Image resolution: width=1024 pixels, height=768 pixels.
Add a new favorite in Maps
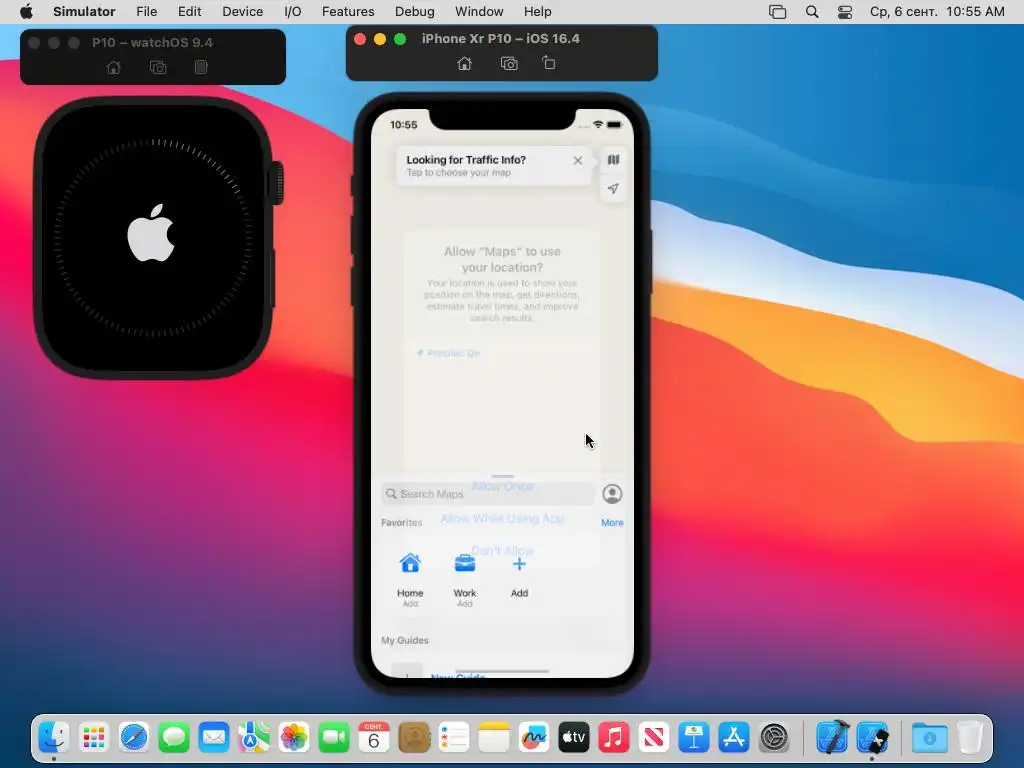coord(519,575)
